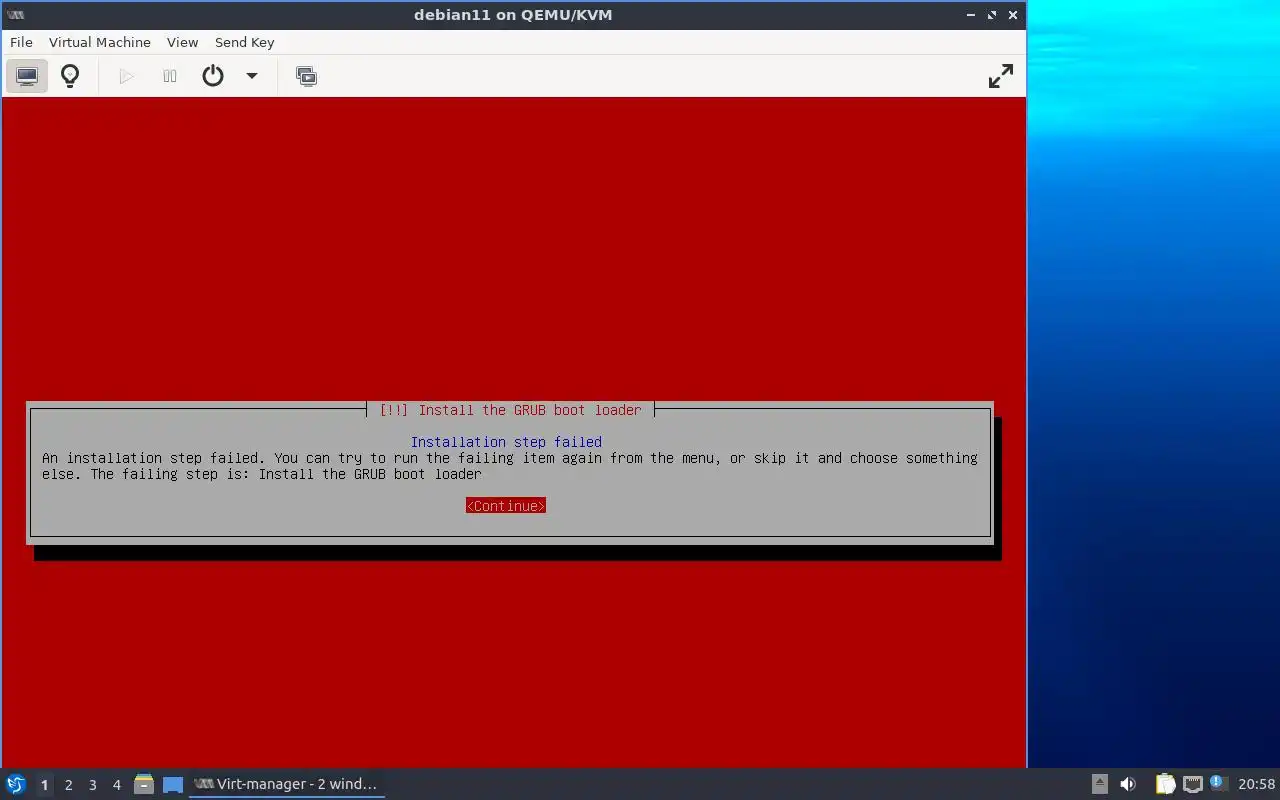Open the network status tray icon
The image size is (1280, 800).
point(1192,784)
